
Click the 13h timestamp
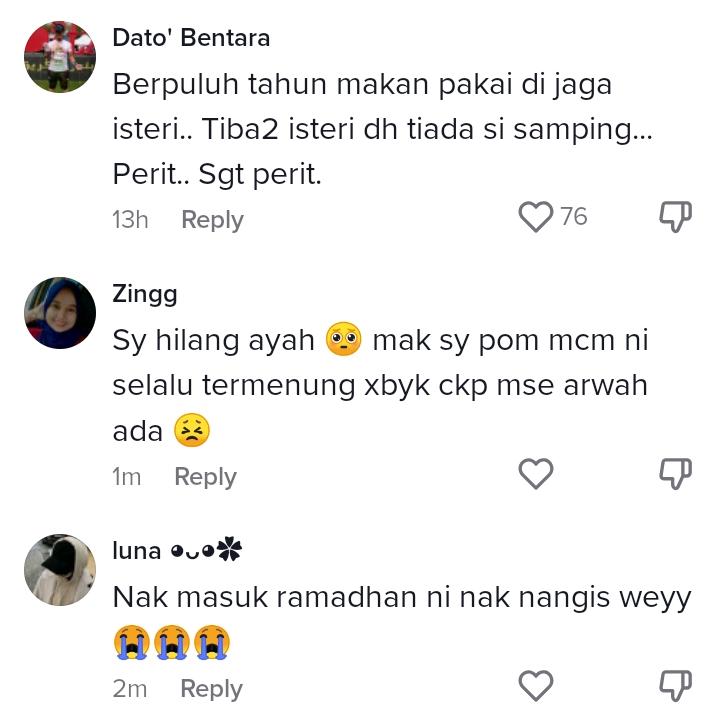click(130, 220)
